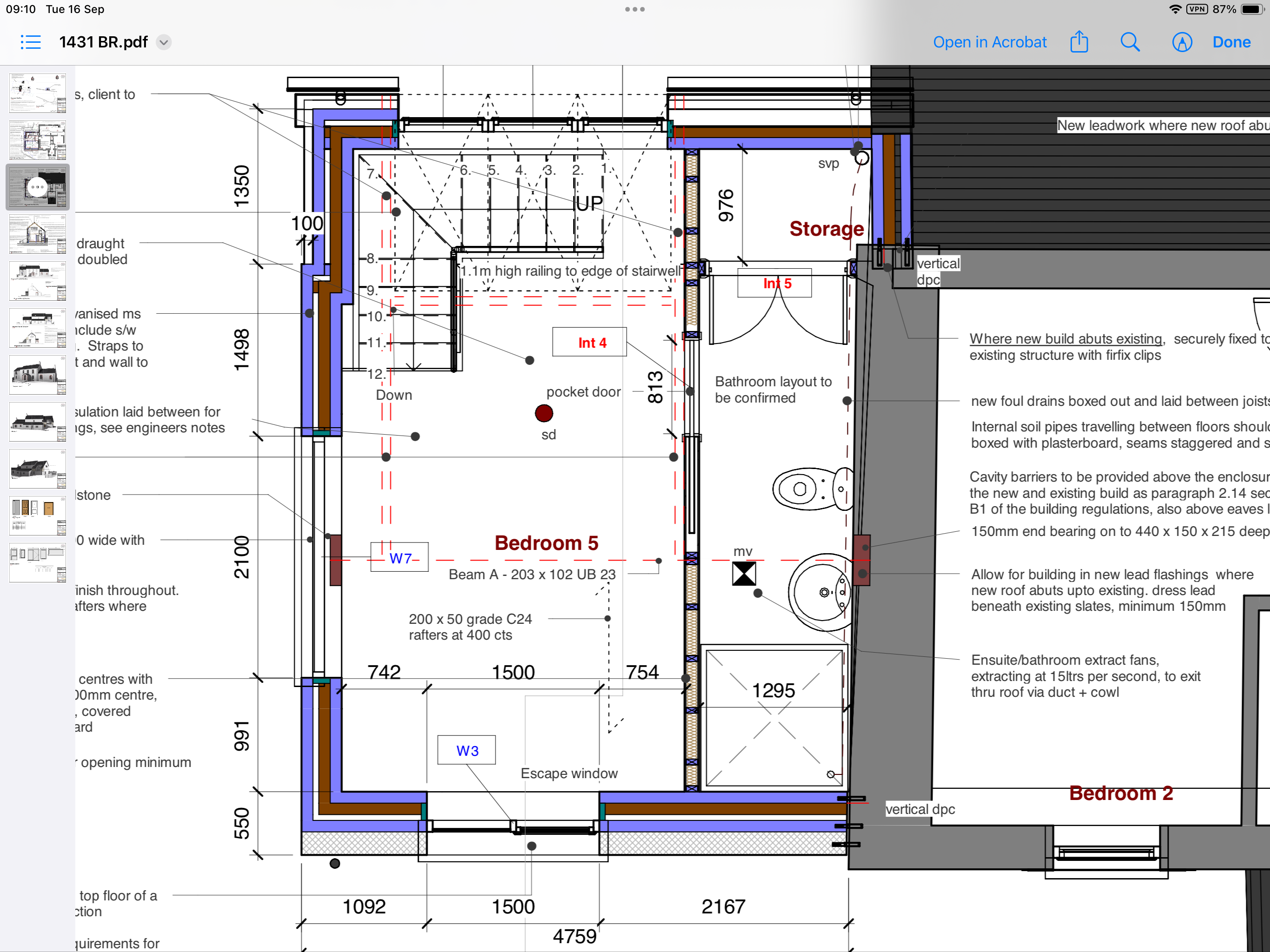Tap the VPN status badge
The width and height of the screenshot is (1270, 952).
(x=1197, y=9)
